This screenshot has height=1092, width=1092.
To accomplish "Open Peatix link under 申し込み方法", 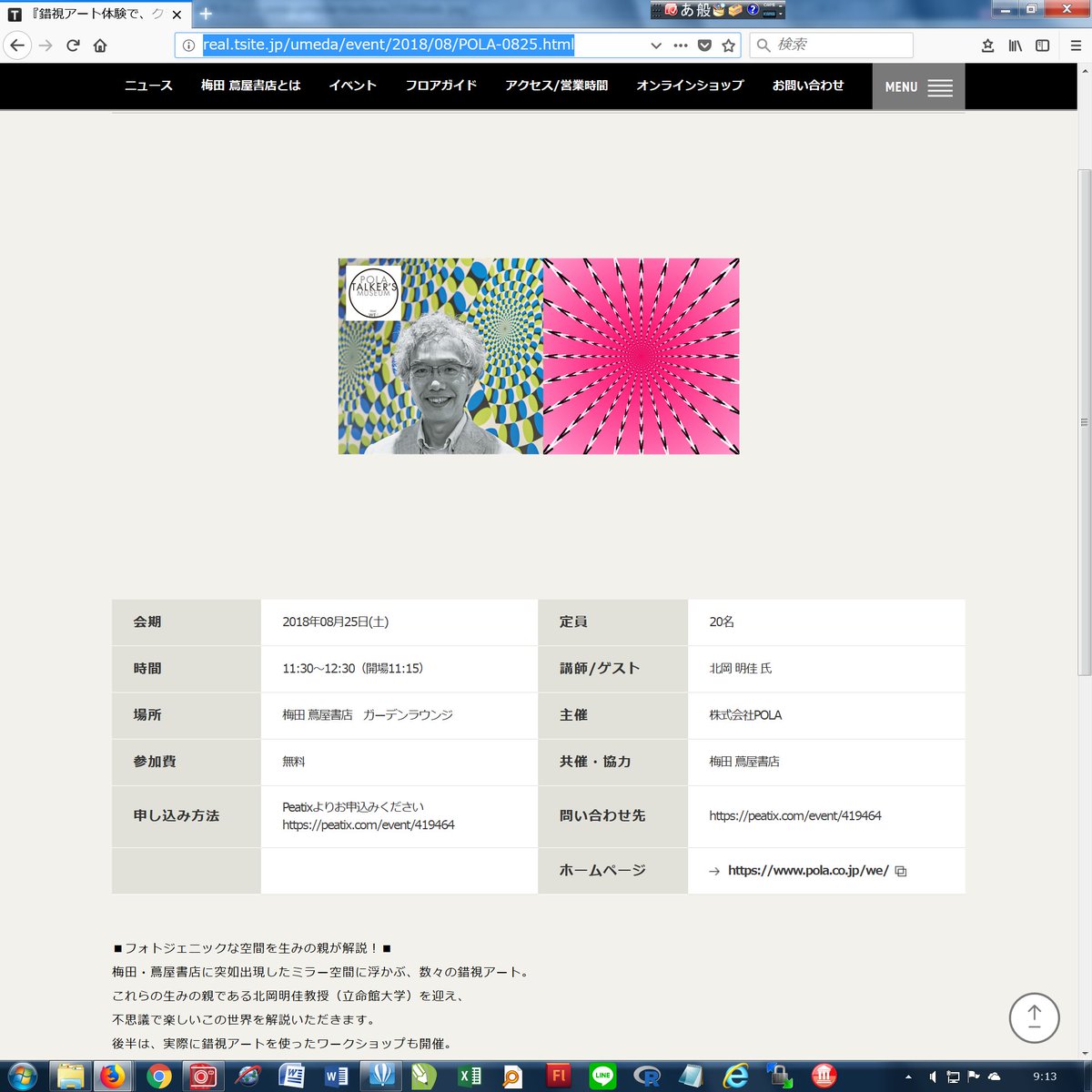I will click(369, 825).
